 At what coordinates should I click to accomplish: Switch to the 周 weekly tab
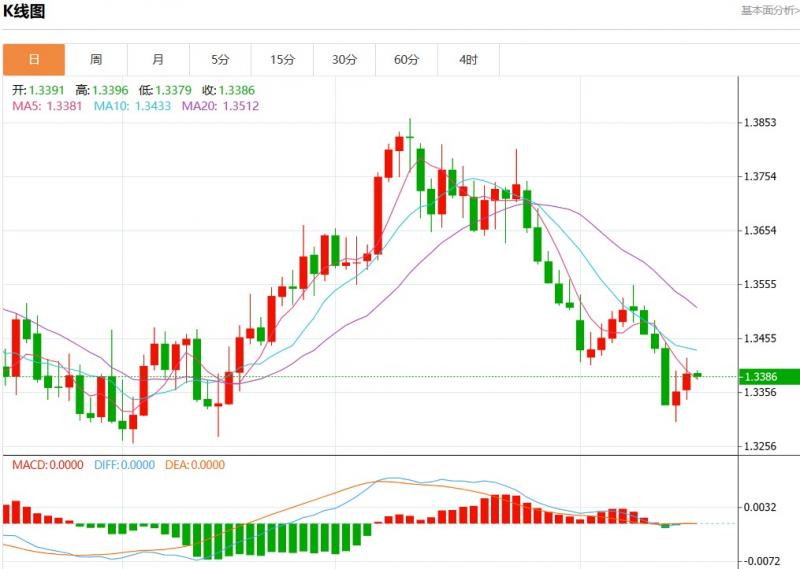96,60
